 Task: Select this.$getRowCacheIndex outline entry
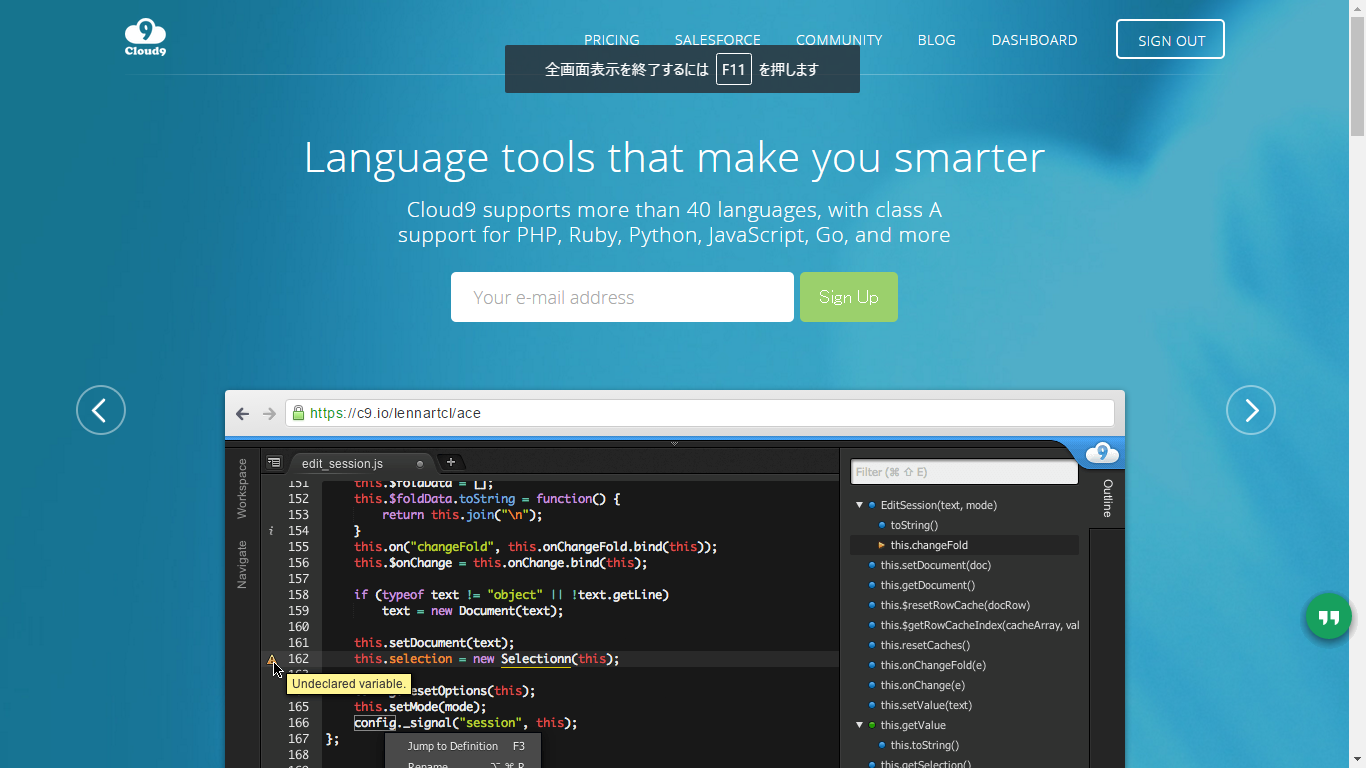coord(979,625)
